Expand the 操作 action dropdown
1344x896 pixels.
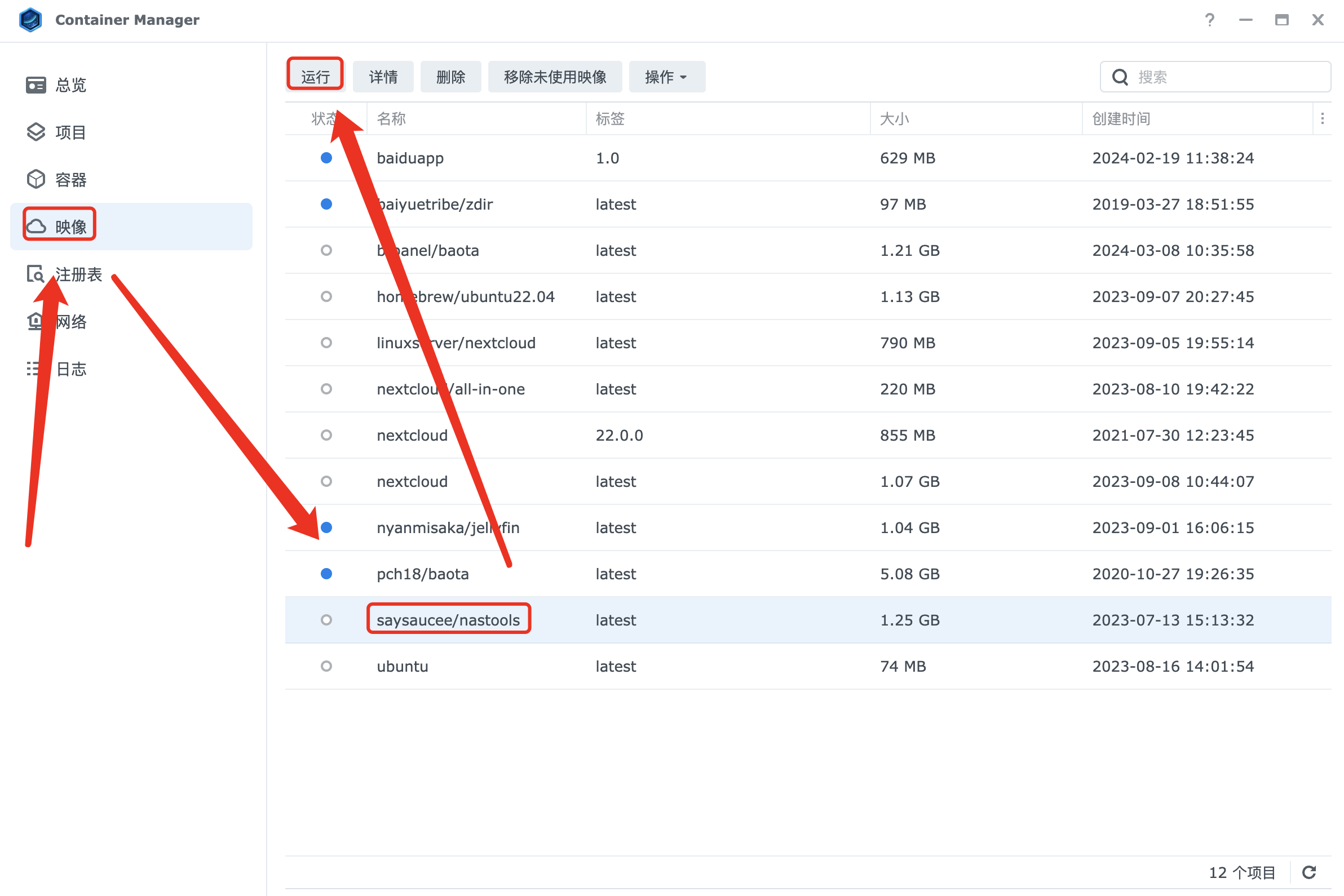coord(667,77)
